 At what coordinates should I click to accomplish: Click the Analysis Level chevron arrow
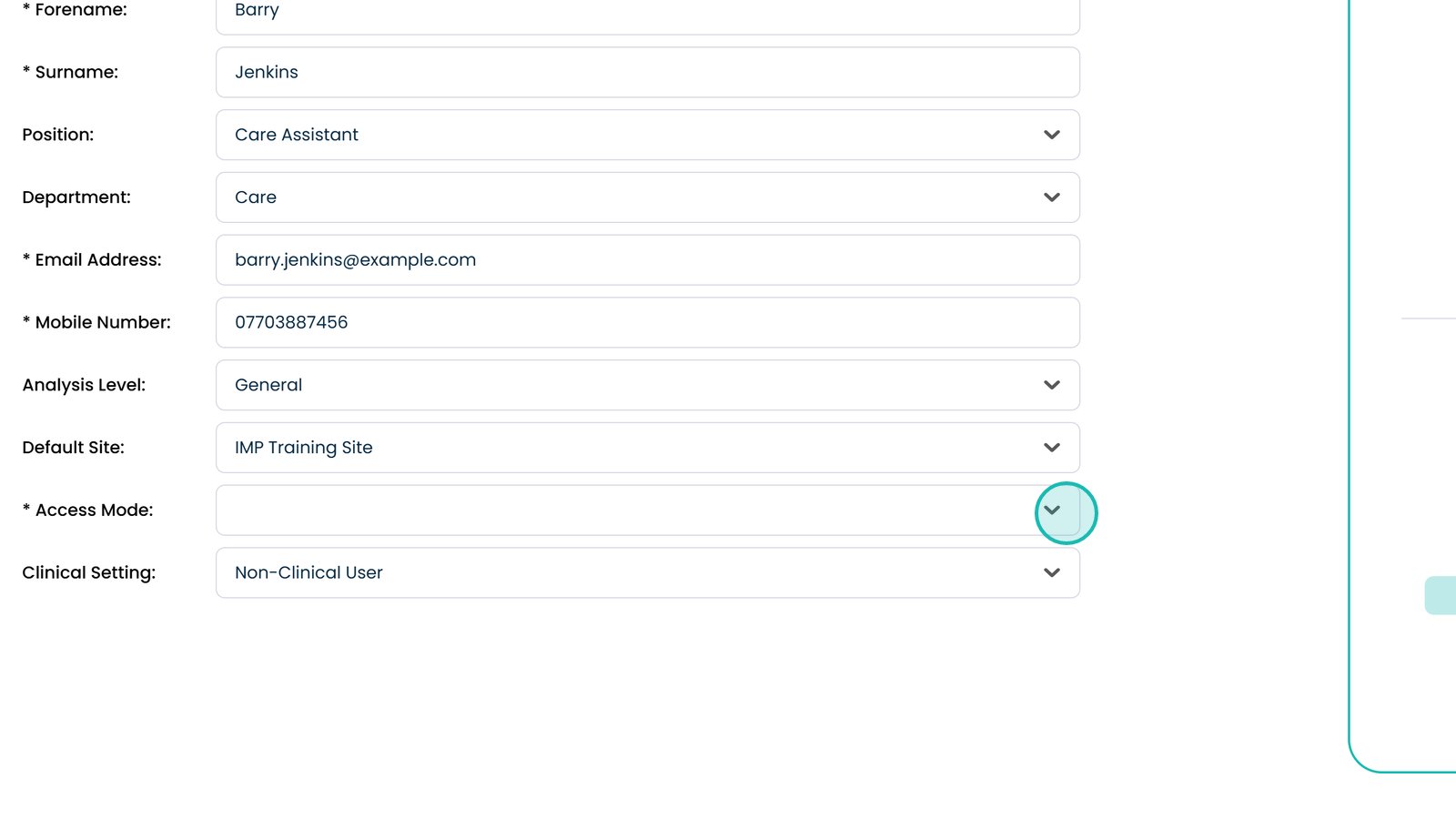click(1052, 385)
